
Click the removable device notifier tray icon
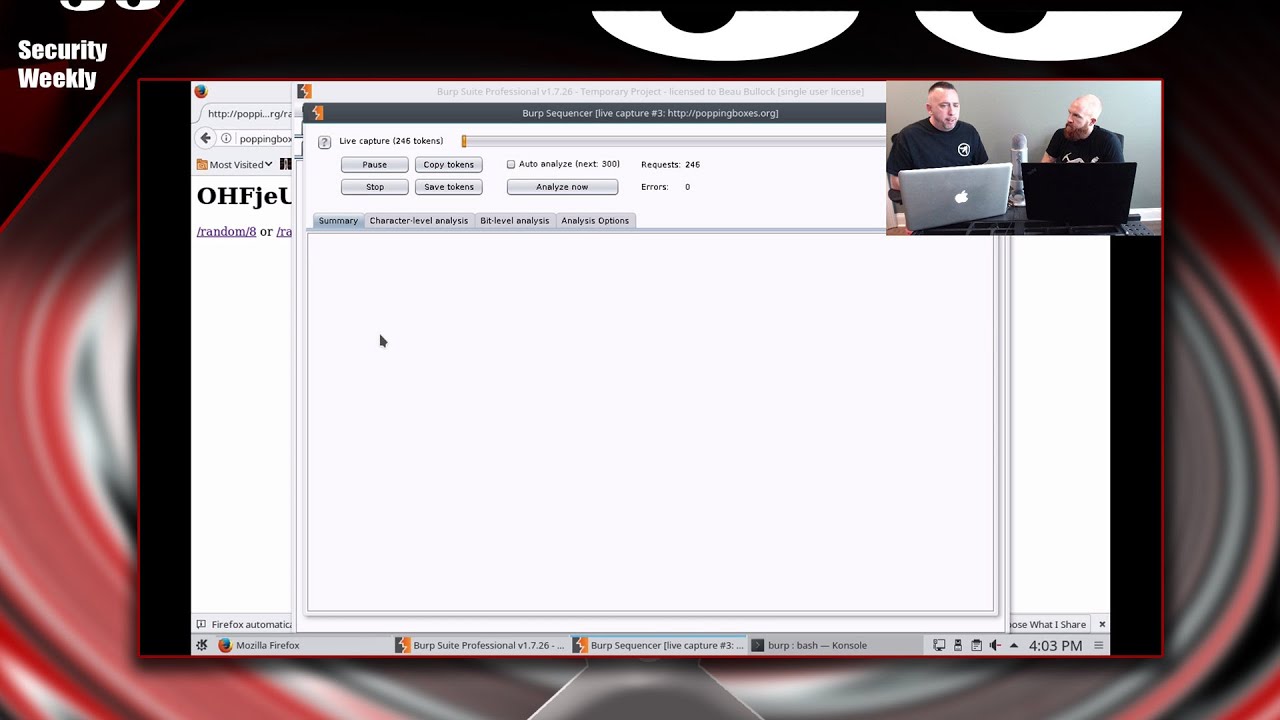(958, 645)
